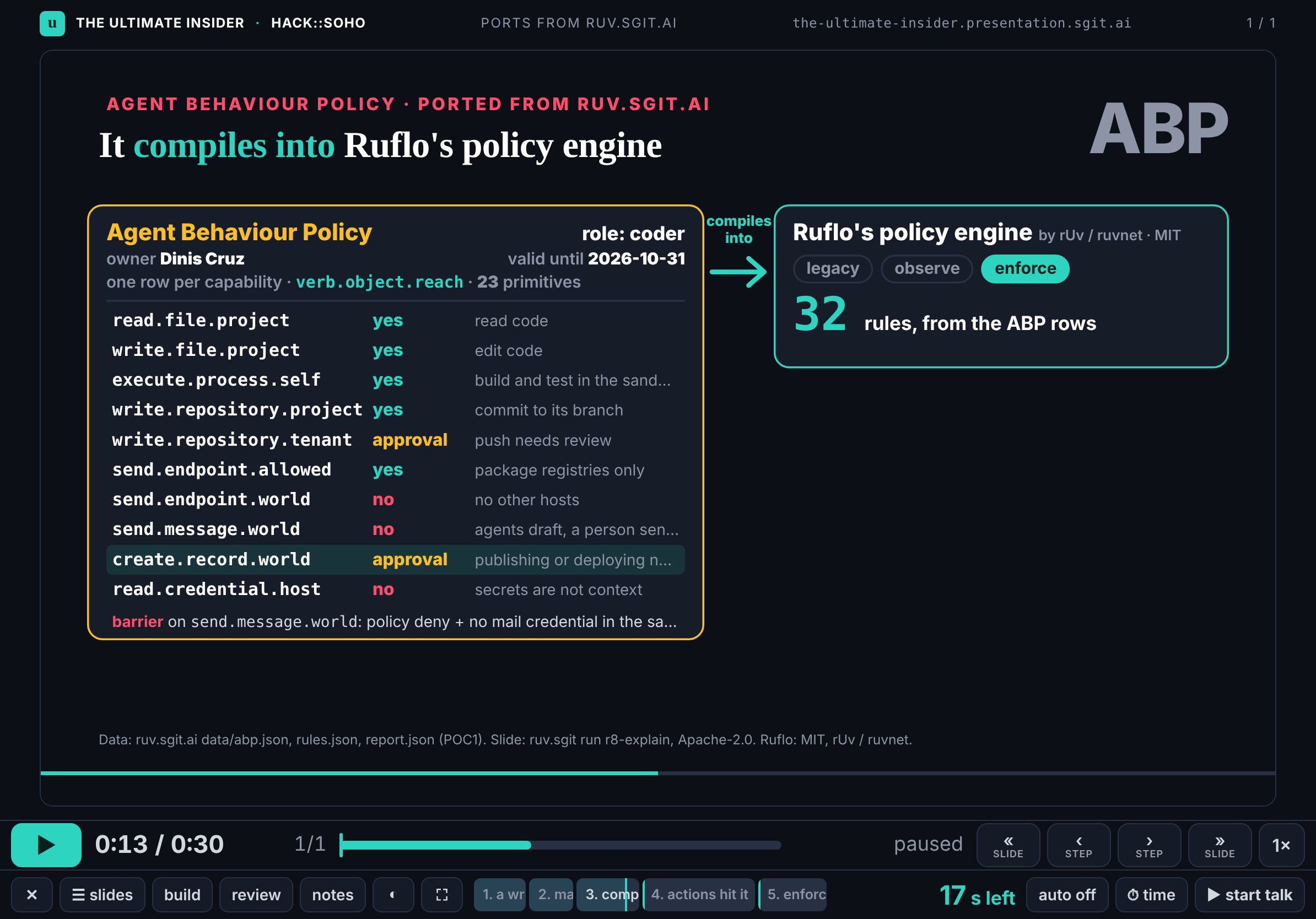The image size is (1316, 919).
Task: Open the slides list
Action: pos(102,894)
